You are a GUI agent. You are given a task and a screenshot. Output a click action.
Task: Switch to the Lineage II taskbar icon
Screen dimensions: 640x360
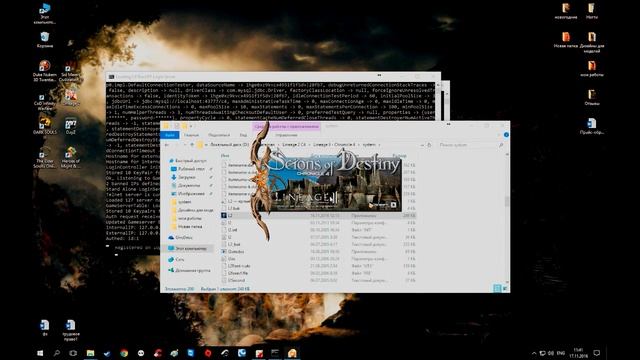coord(292,353)
